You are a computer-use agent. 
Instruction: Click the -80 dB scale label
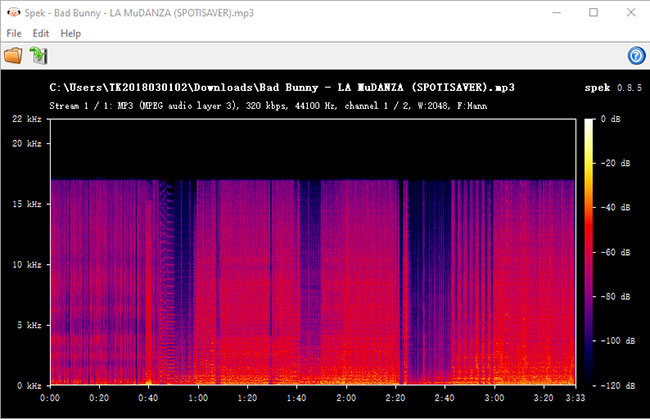click(615, 297)
